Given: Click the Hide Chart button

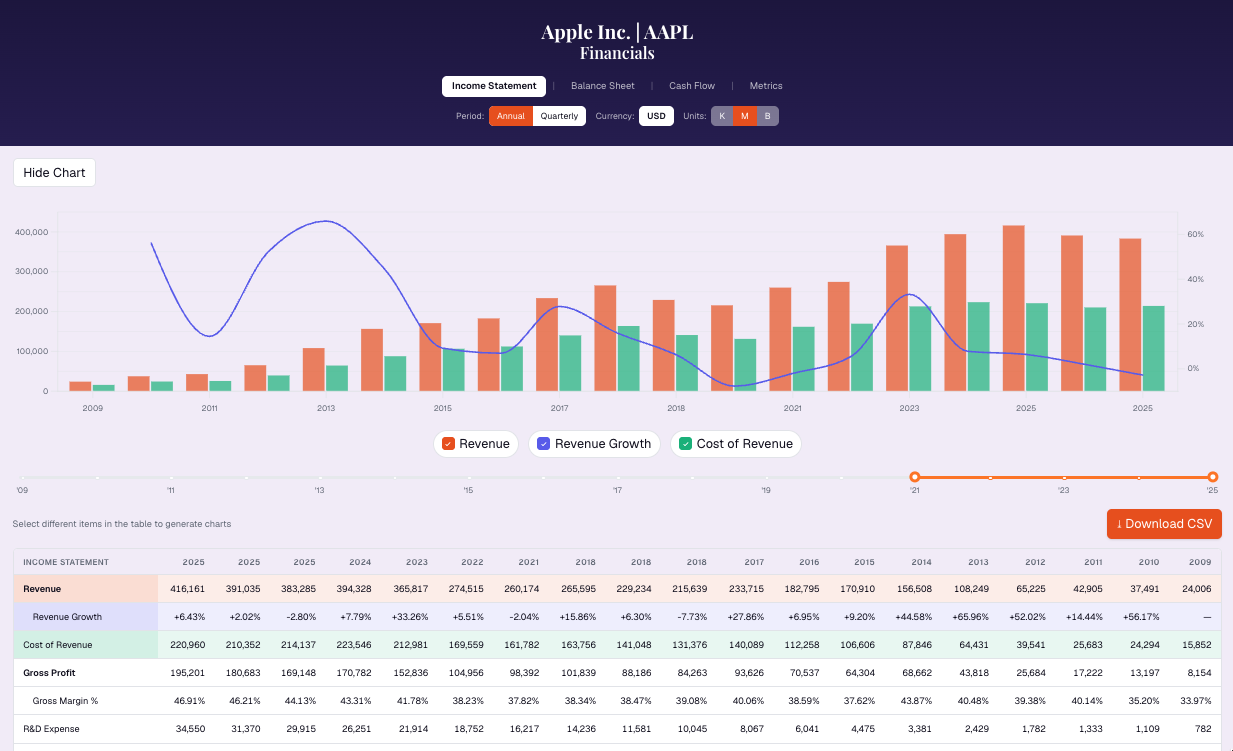Looking at the screenshot, I should (55, 173).
